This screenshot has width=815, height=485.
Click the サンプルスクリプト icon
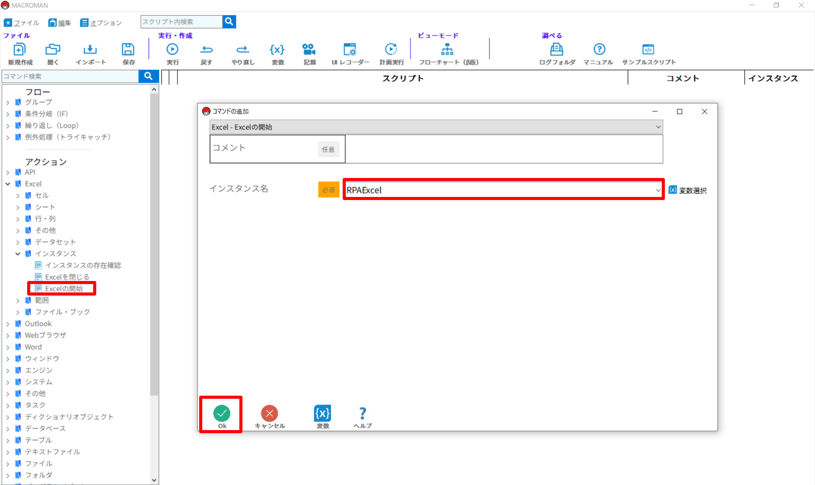648,53
